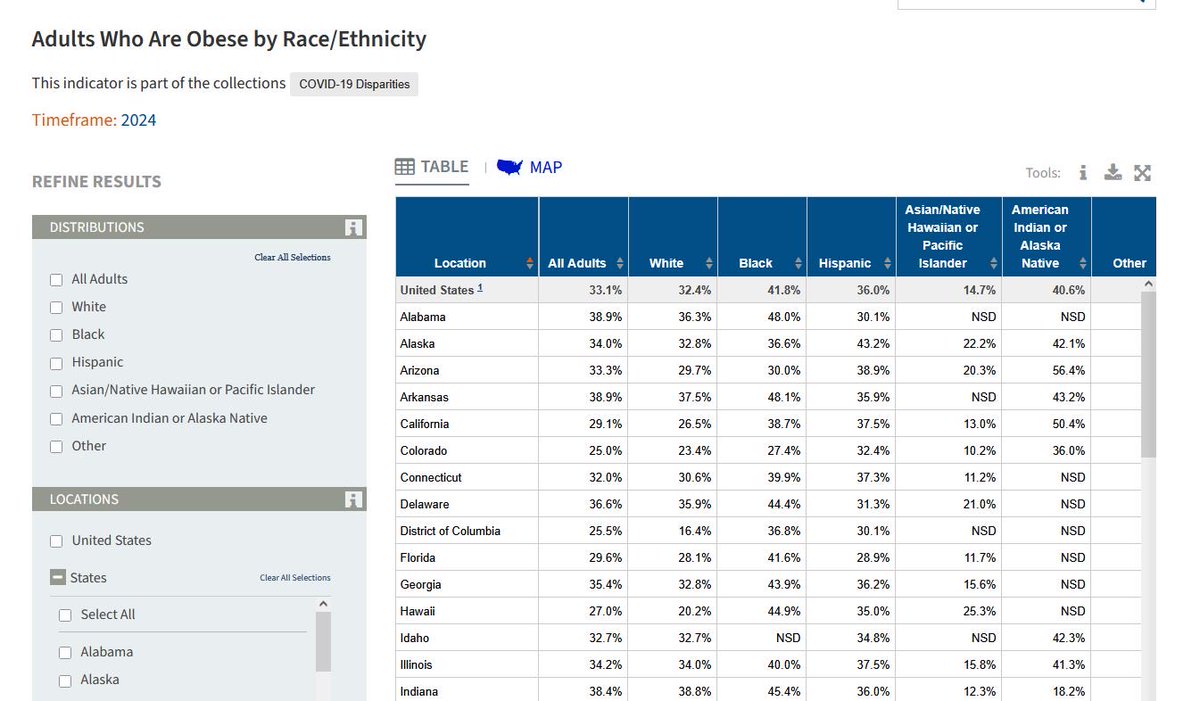
Task: Click Hawaii Asian/Pacific Islander 25.3% cell
Action: 949,611
